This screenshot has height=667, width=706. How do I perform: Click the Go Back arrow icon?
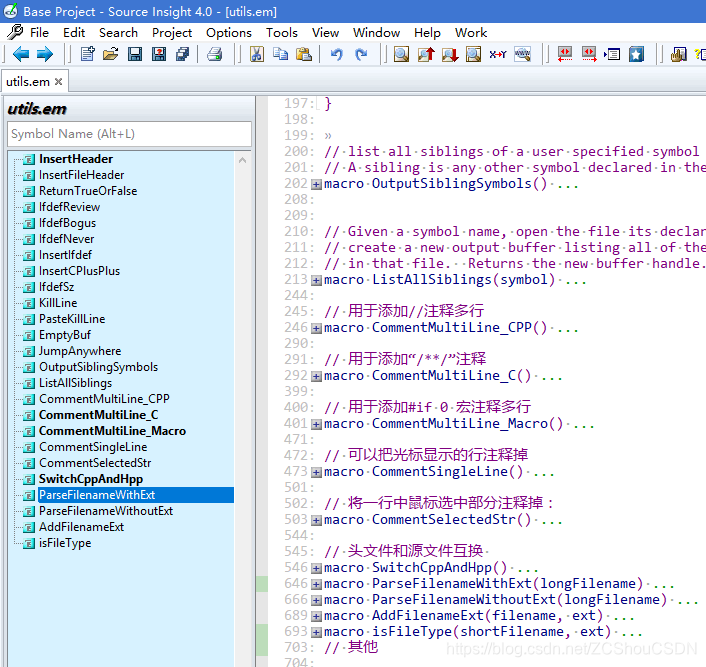(21, 54)
